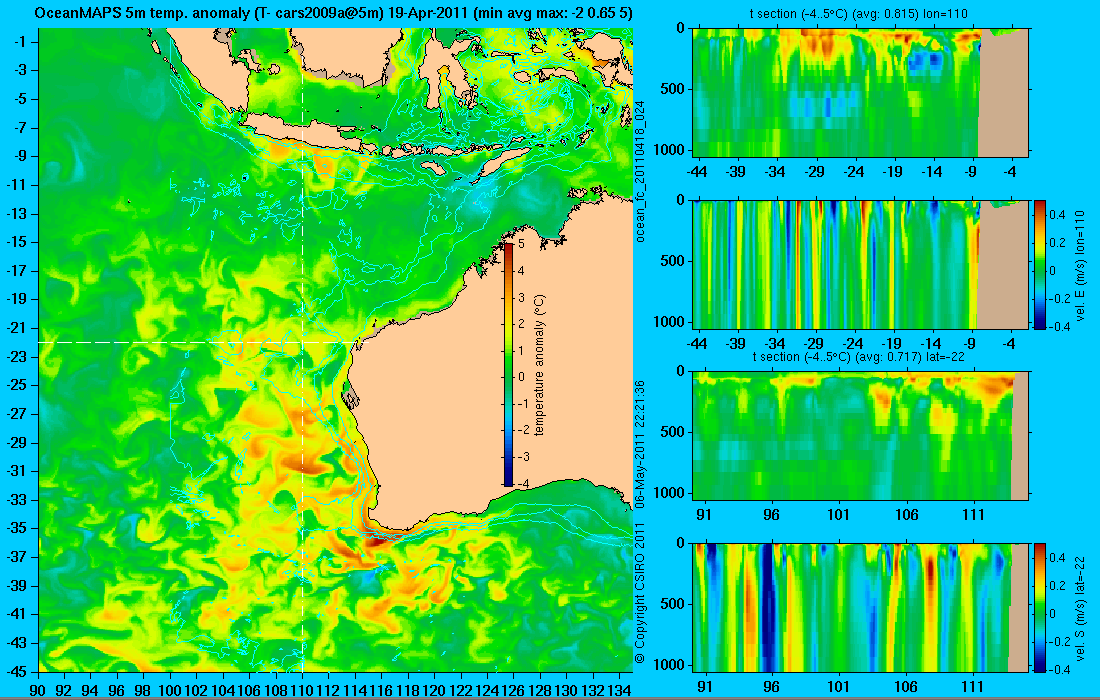Select the '06-May-2011 22:21:36' timestamp
The image size is (1100, 700).
point(640,445)
